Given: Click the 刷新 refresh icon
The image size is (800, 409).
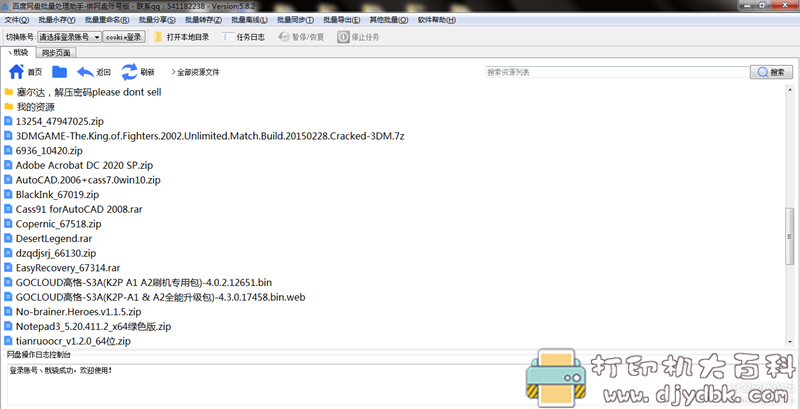Looking at the screenshot, I should (x=130, y=72).
